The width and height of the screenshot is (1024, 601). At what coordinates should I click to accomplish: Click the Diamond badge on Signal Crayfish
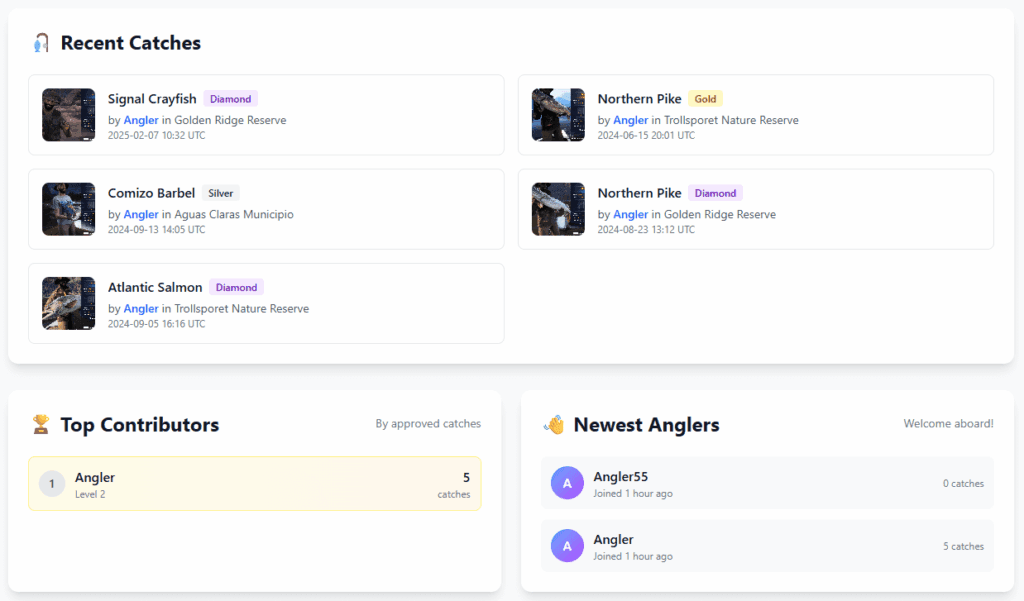tap(230, 99)
